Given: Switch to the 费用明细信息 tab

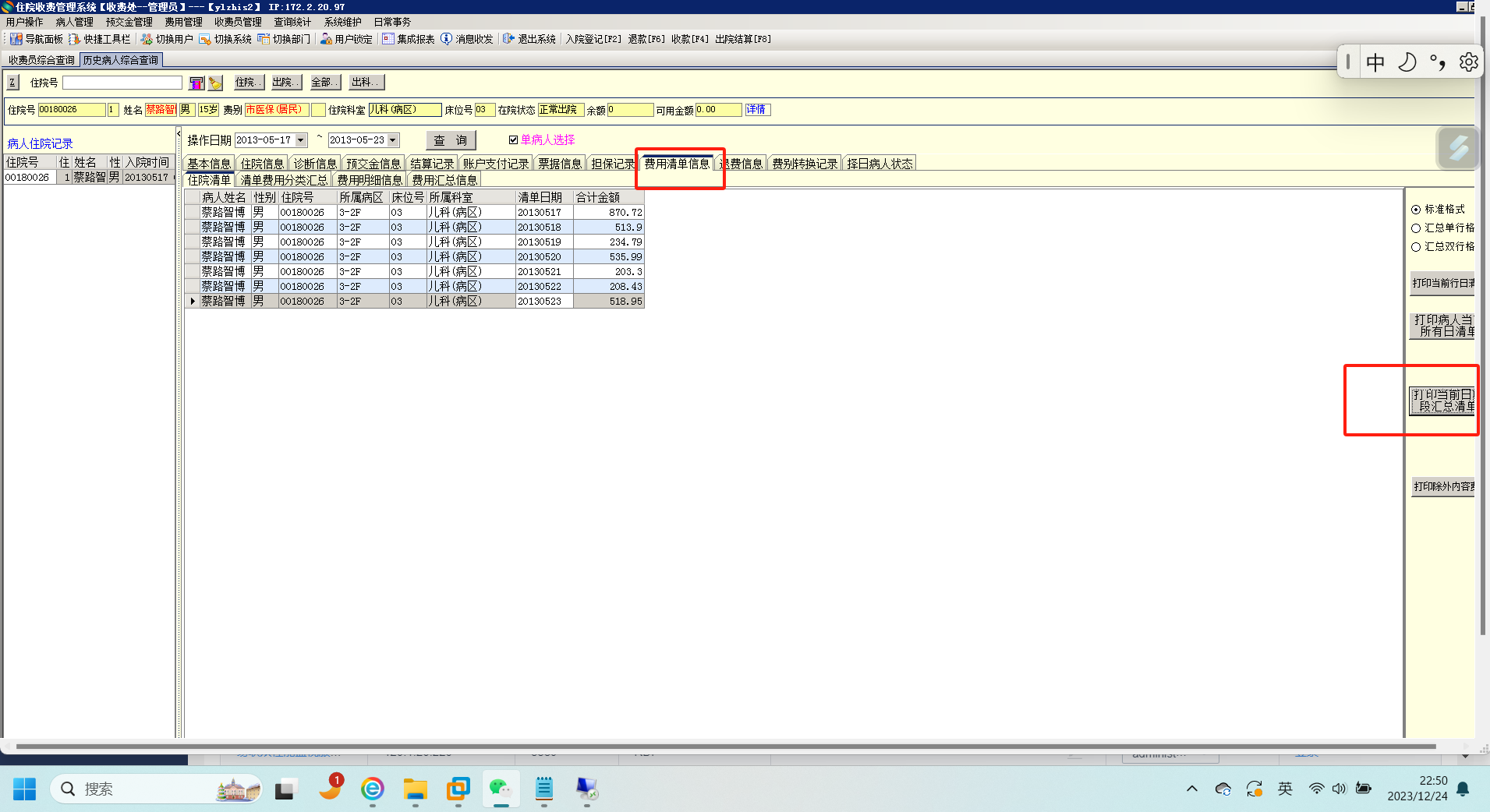Looking at the screenshot, I should pyautogui.click(x=370, y=180).
